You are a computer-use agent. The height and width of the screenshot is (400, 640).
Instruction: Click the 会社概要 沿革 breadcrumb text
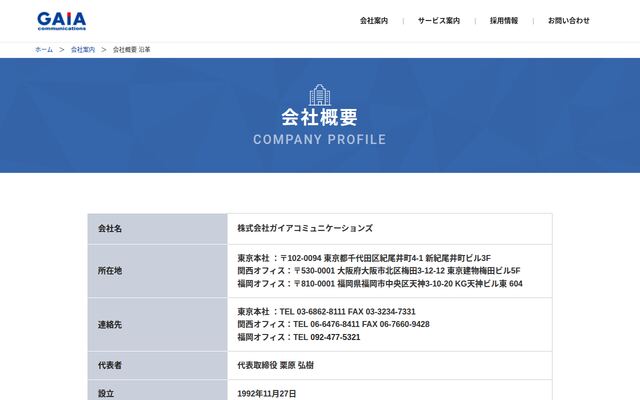(131, 49)
